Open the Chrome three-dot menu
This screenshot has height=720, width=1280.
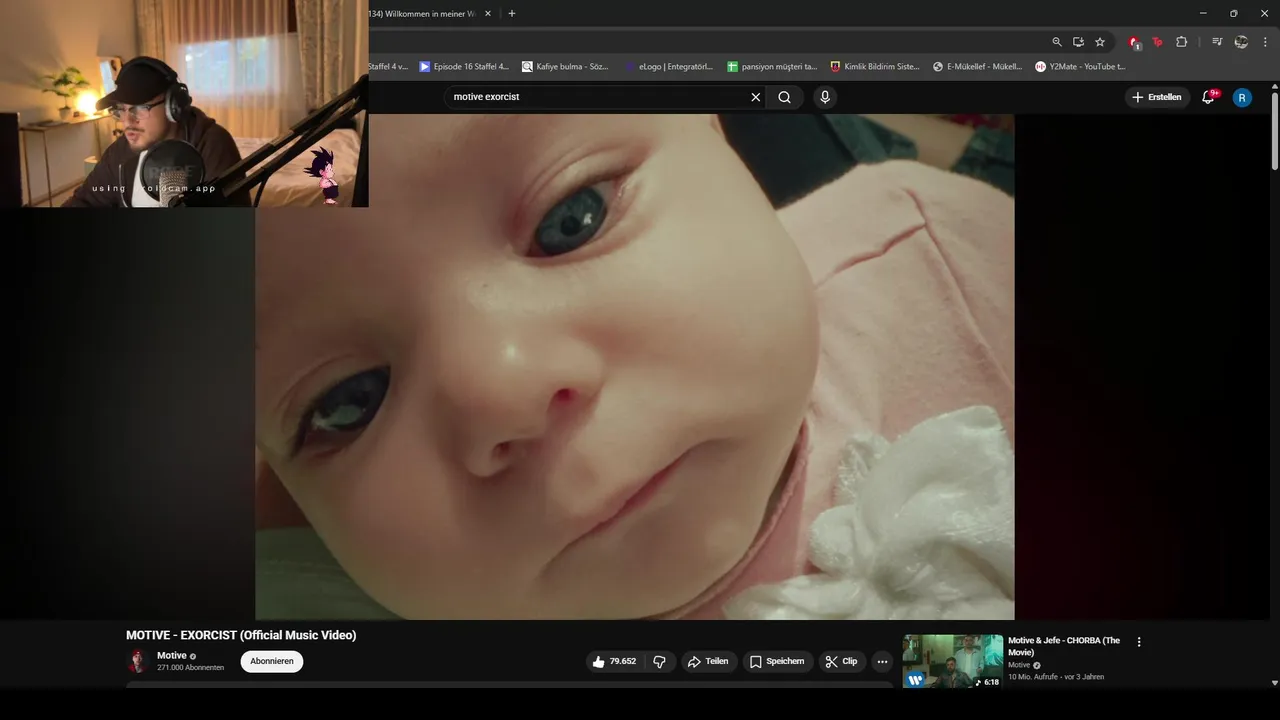[1265, 42]
